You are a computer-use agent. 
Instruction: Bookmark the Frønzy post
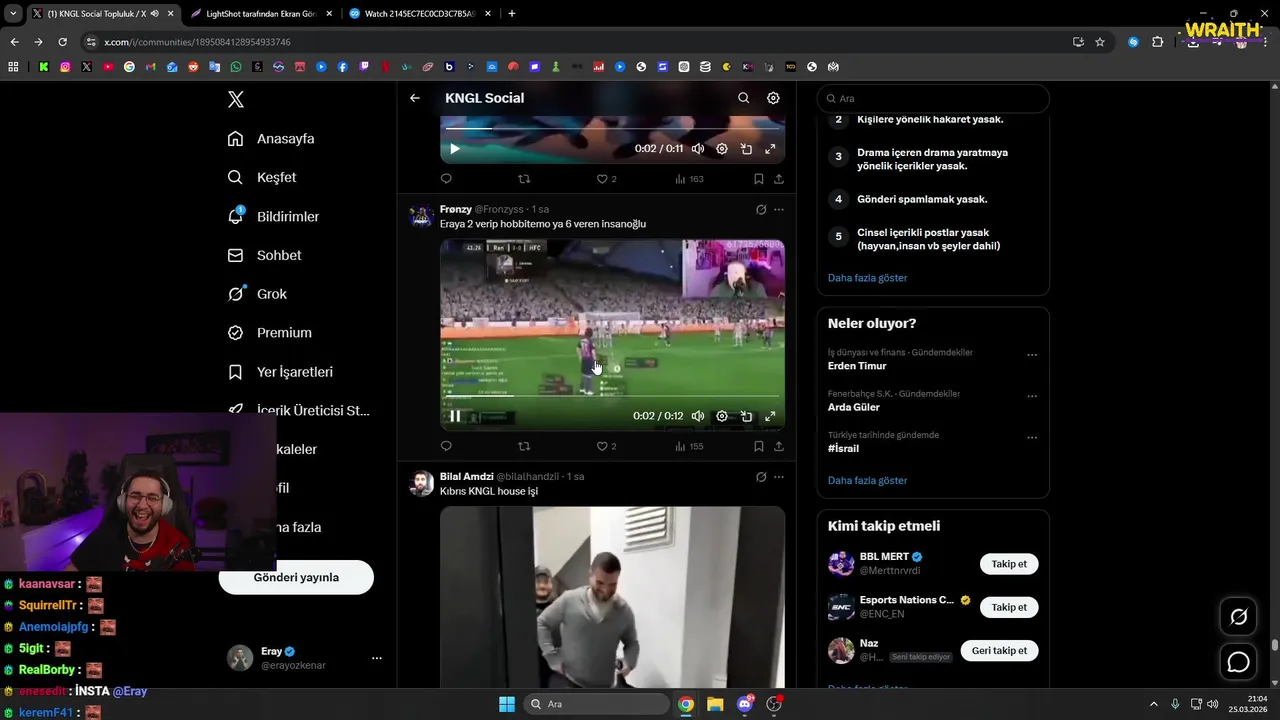(758, 446)
